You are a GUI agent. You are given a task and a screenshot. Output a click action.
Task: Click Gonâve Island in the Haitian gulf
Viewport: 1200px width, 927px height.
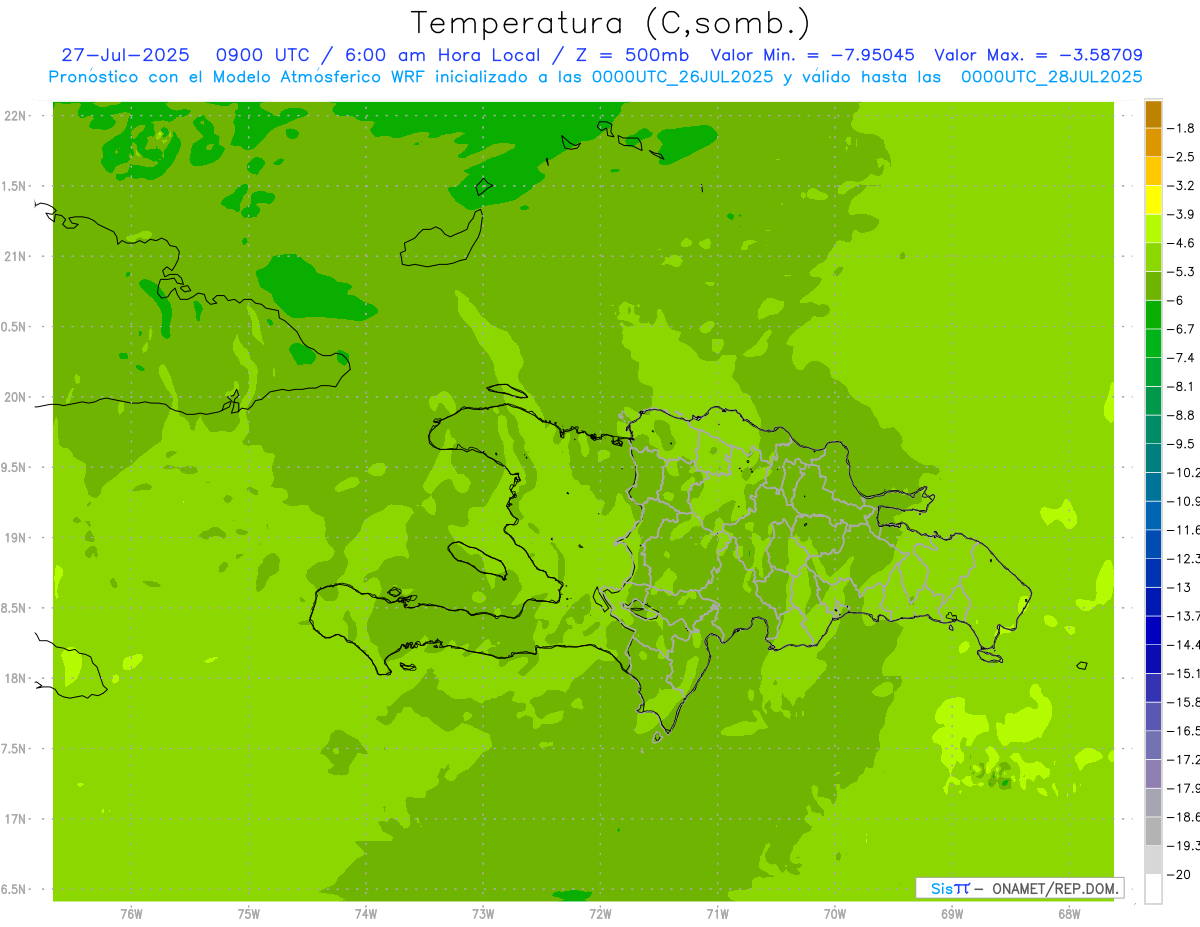[478, 559]
